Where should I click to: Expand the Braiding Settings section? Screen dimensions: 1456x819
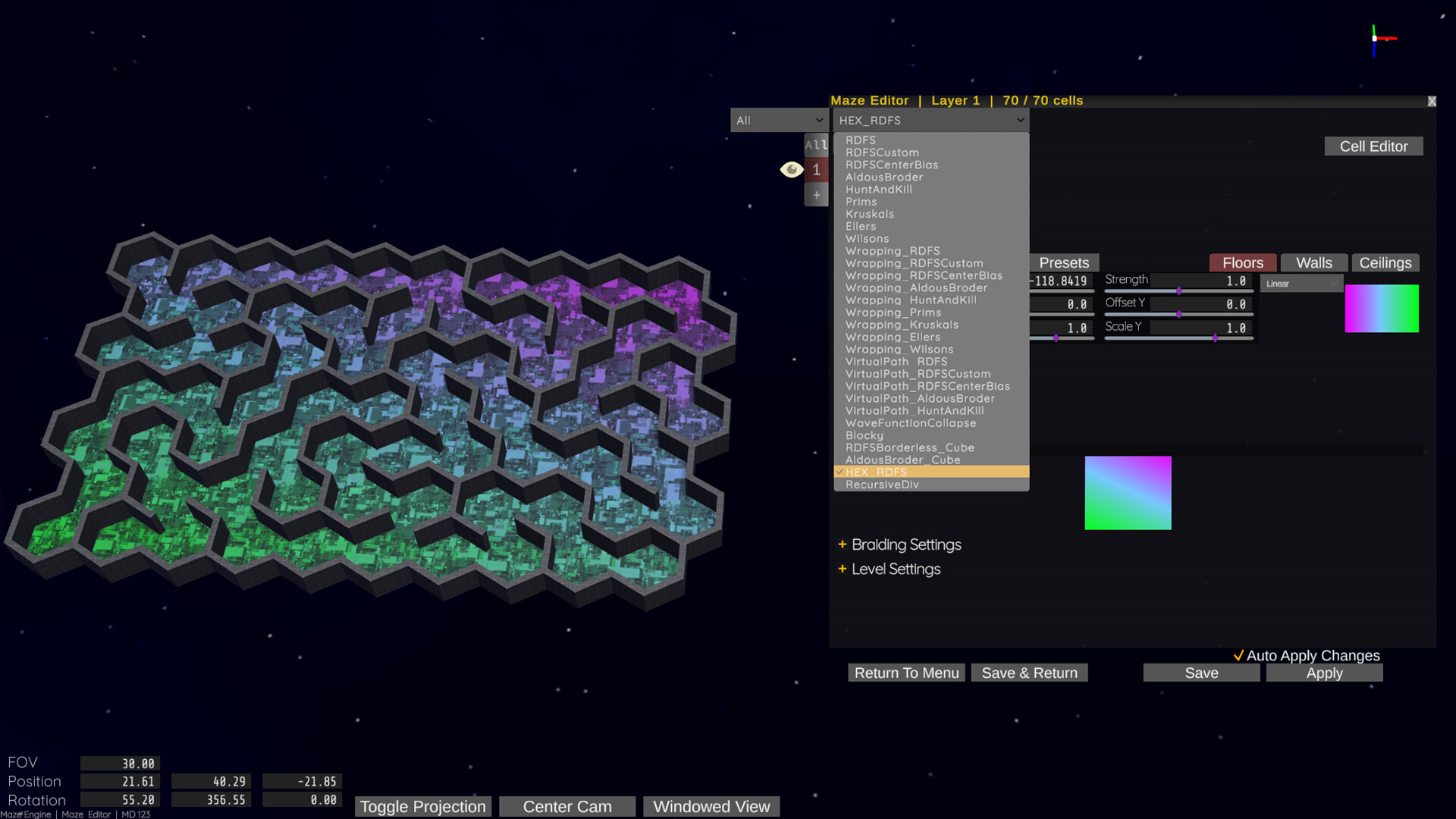(x=906, y=544)
